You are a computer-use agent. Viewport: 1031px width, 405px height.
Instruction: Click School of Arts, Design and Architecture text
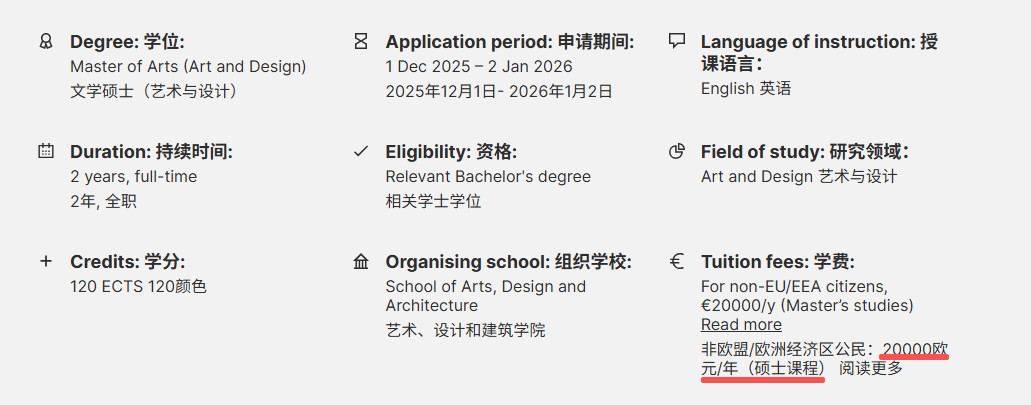(485, 296)
